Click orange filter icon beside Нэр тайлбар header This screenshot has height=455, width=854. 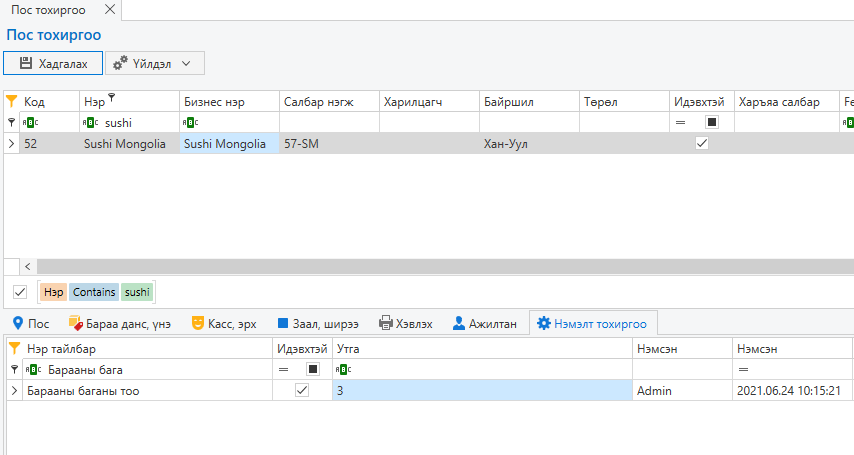click(15, 349)
